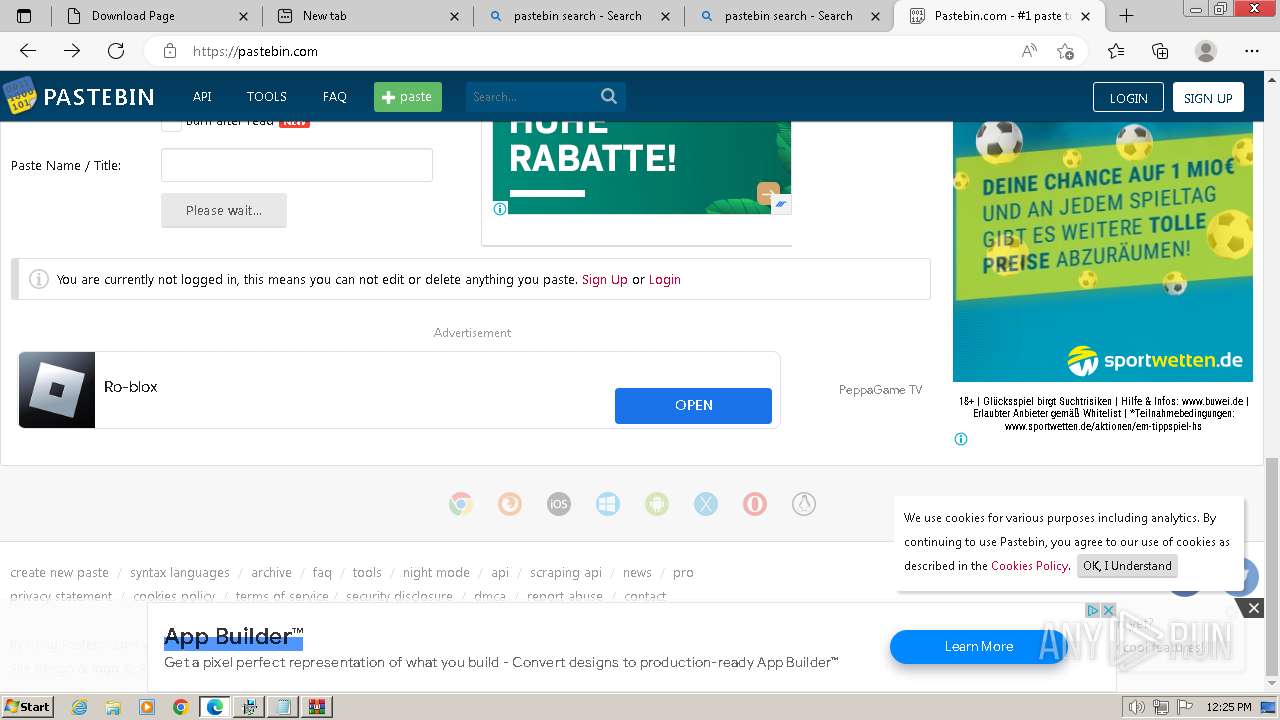This screenshot has height=720, width=1280.
Task: Open the API menu item
Action: click(x=202, y=97)
